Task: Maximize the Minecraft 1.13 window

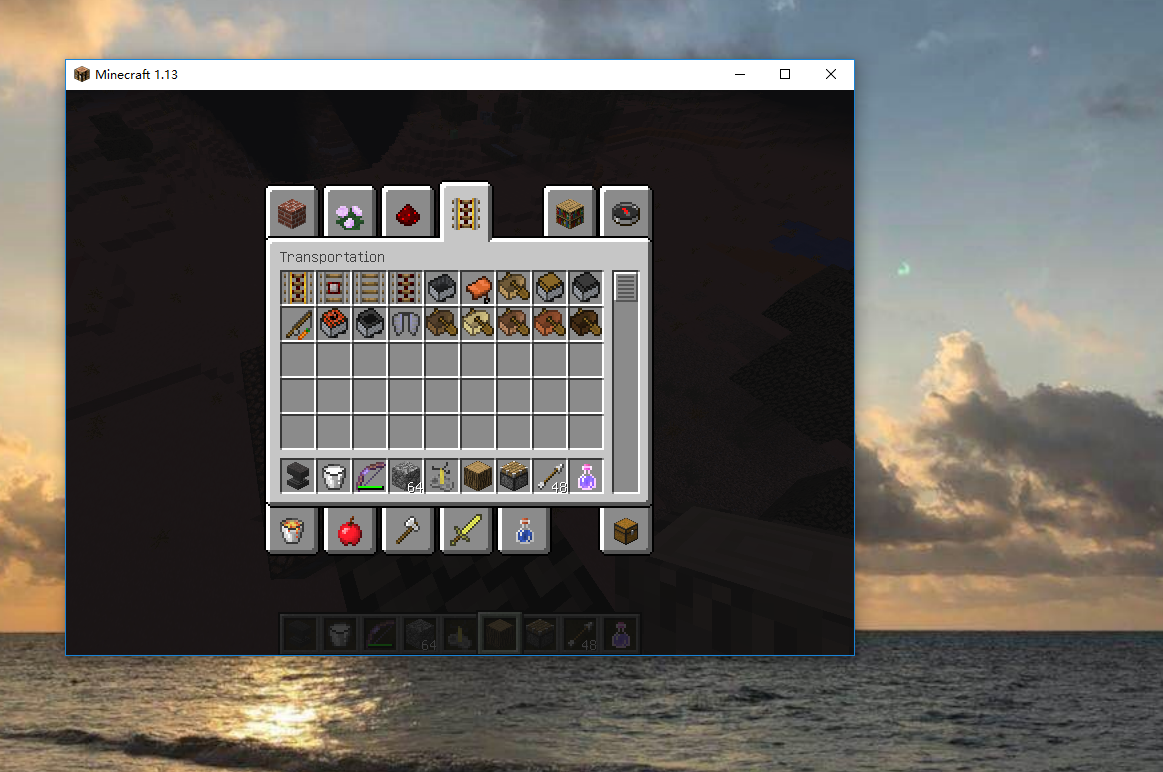Action: tap(785, 74)
